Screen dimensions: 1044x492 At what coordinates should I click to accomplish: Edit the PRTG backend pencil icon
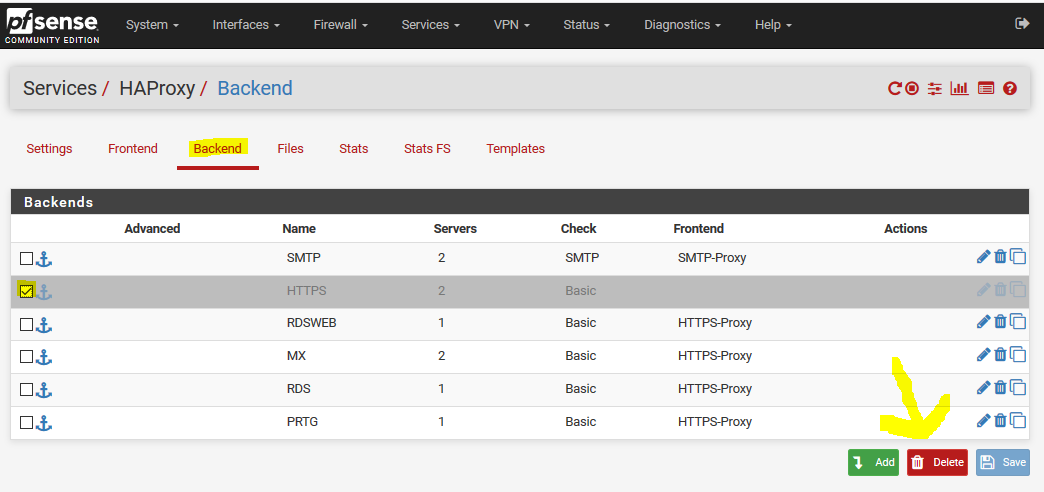983,420
